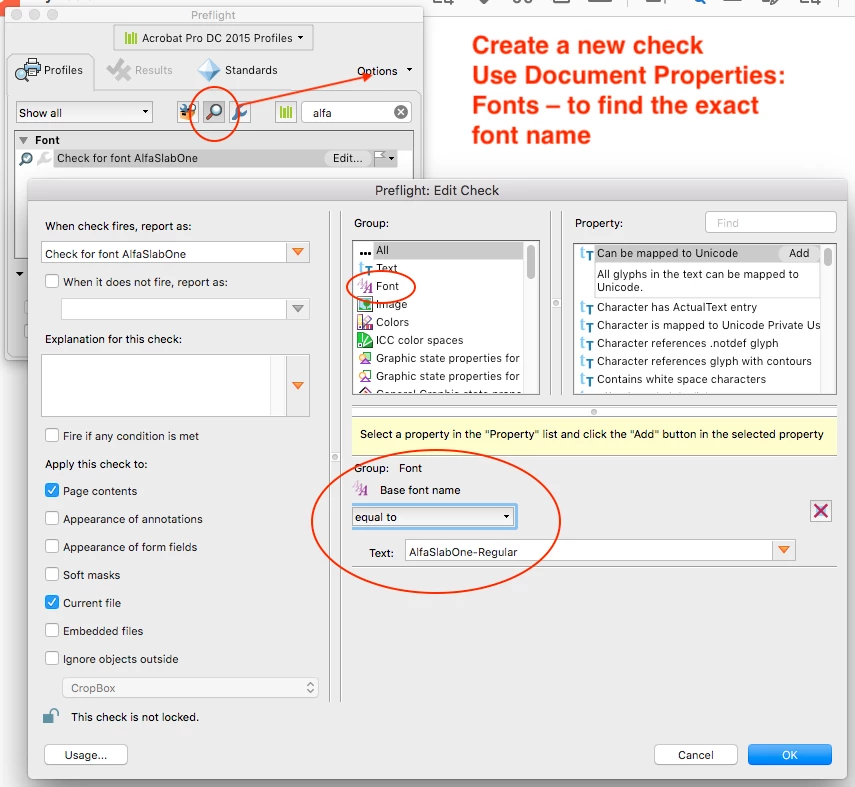This screenshot has width=855, height=787.
Task: Click the Text field with AlfaSlabOne-Regular
Action: 588,551
